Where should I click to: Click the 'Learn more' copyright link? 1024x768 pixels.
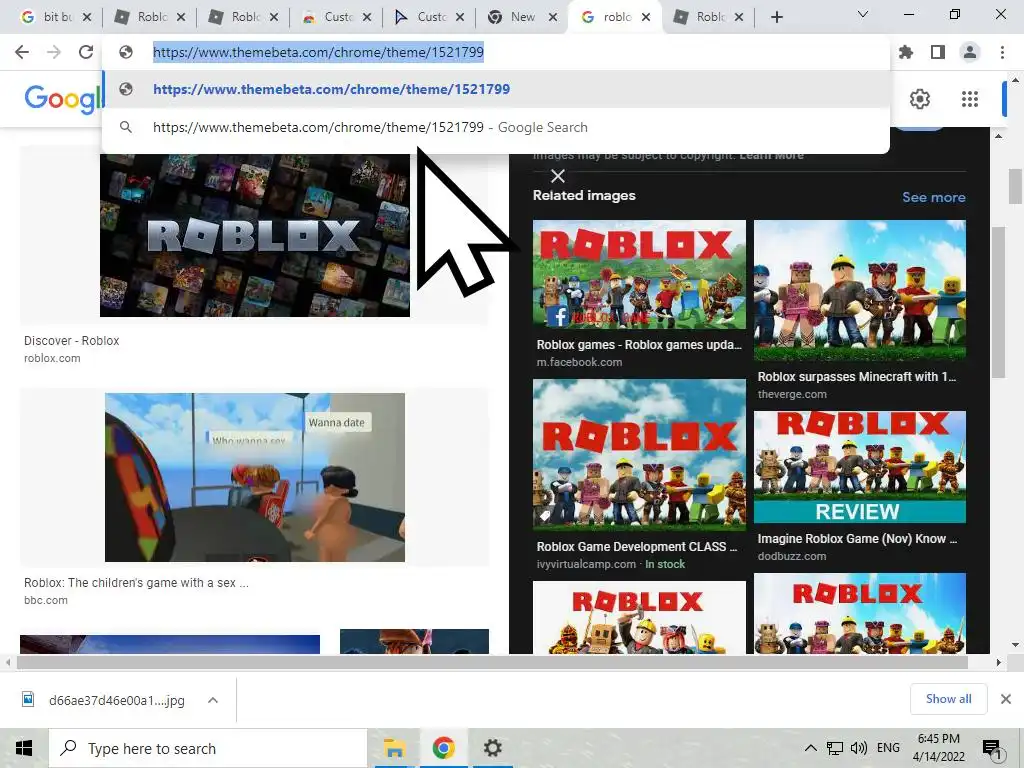click(771, 155)
